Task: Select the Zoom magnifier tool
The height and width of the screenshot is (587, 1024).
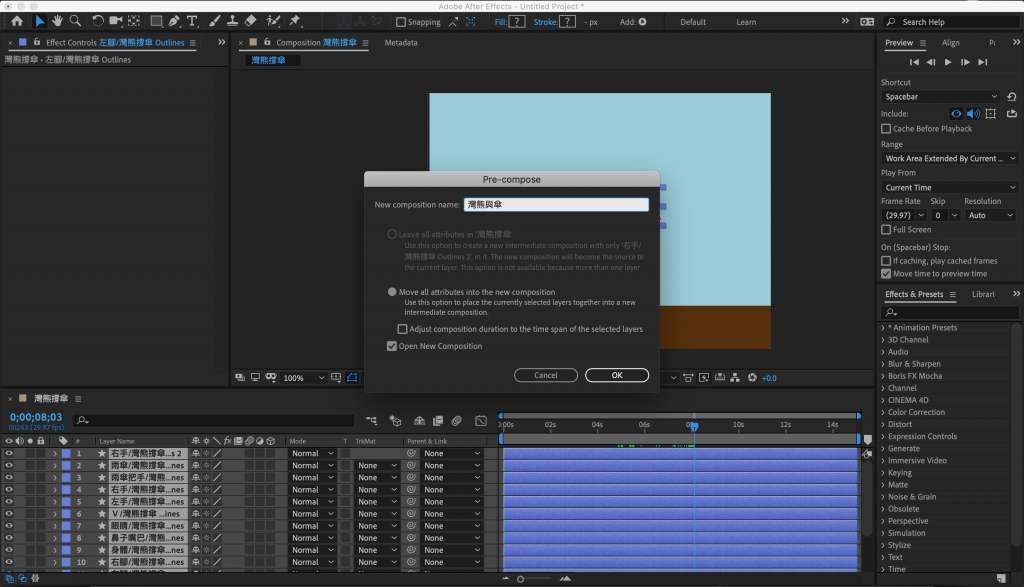Action: [75, 21]
